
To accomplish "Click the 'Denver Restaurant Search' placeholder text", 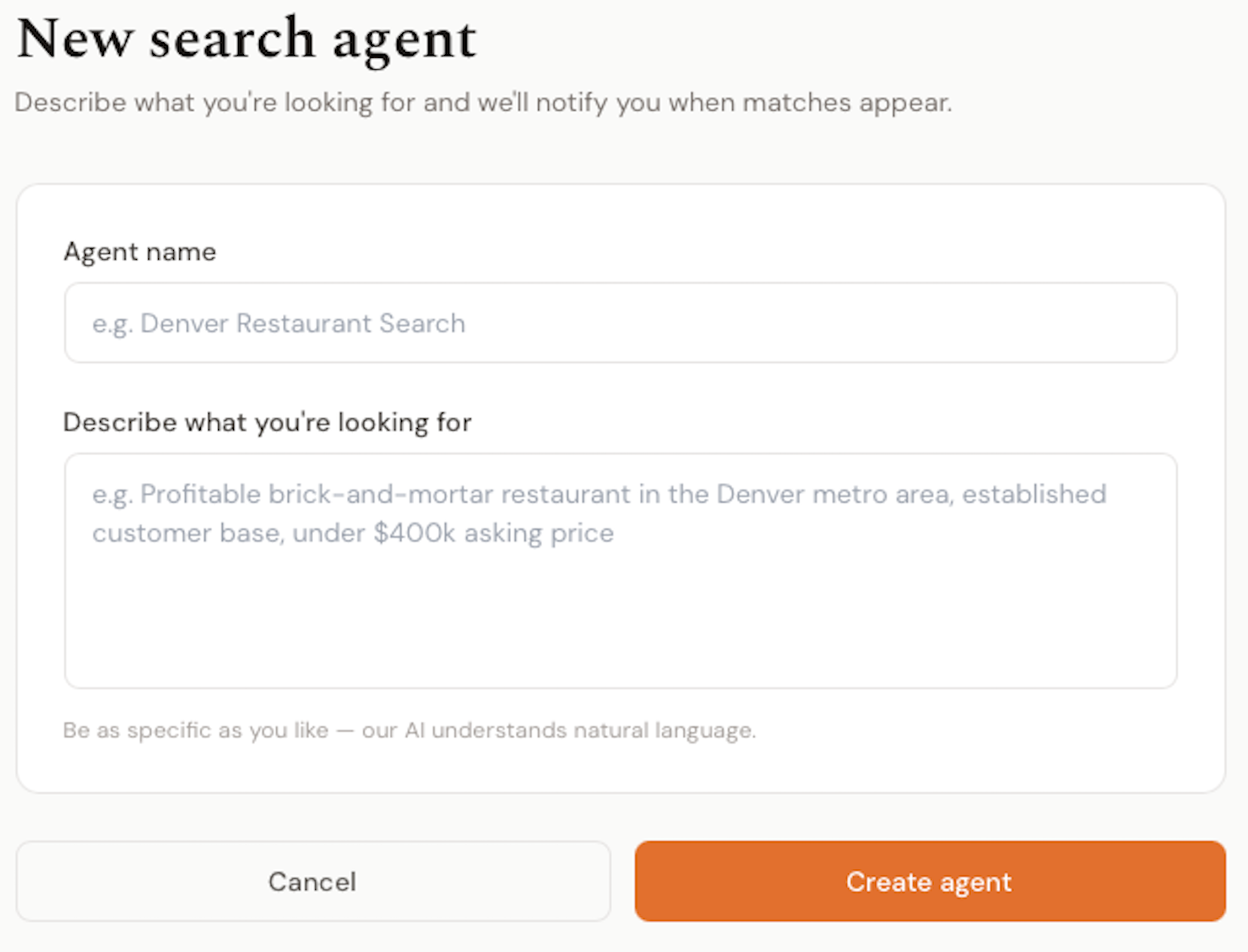I will pyautogui.click(x=303, y=324).
